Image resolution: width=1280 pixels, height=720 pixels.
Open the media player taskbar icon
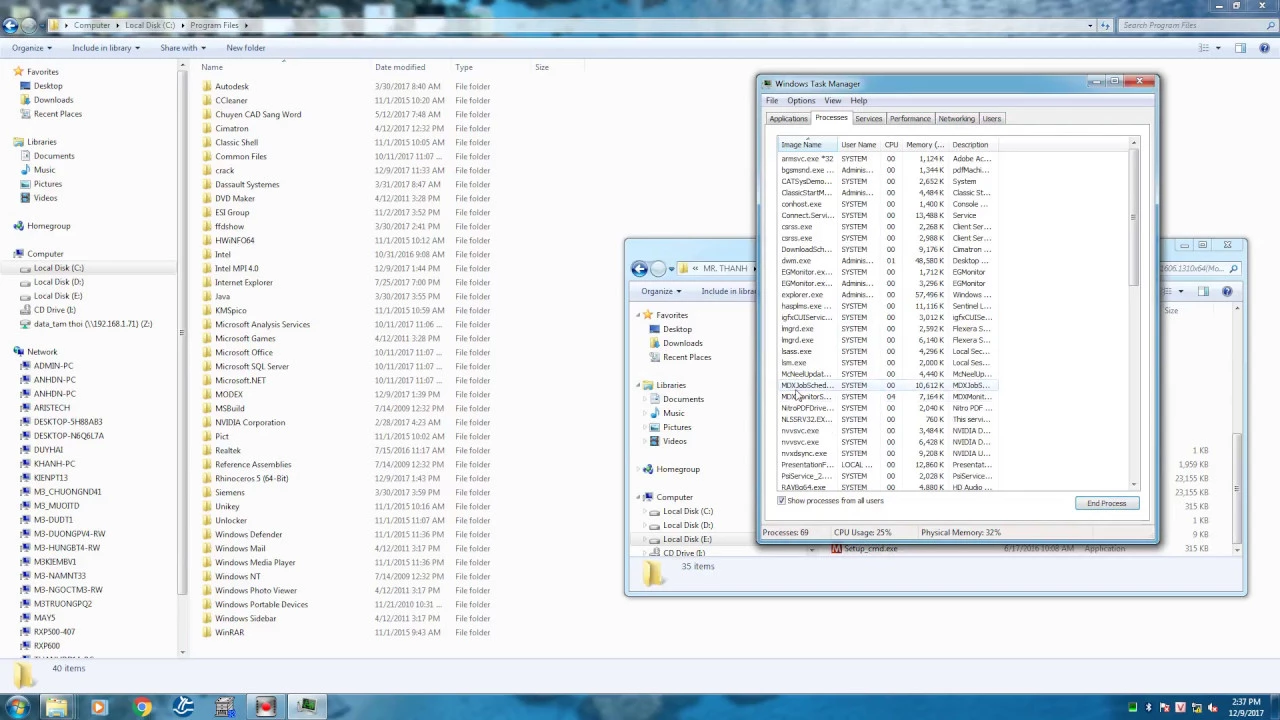click(x=98, y=707)
